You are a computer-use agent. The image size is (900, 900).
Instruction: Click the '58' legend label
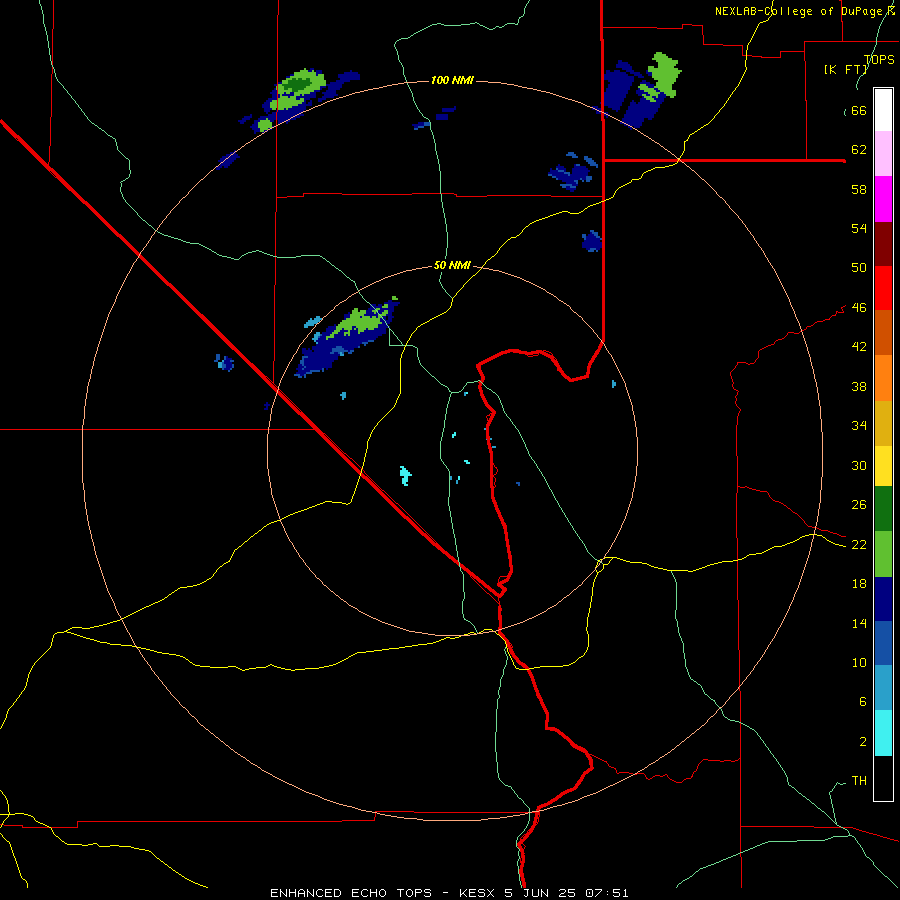[x=859, y=189]
